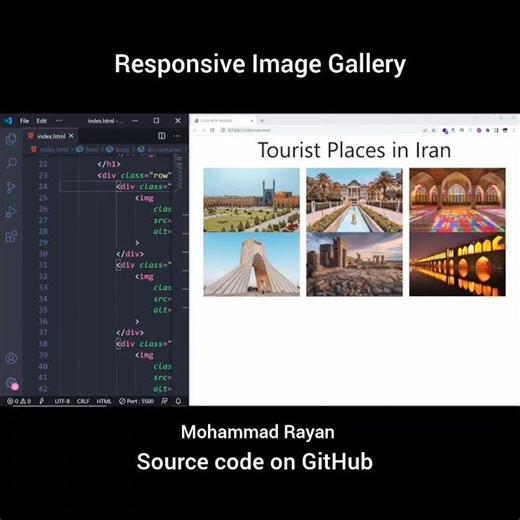Open the Source Control view
520x520 pixels.
11,187
